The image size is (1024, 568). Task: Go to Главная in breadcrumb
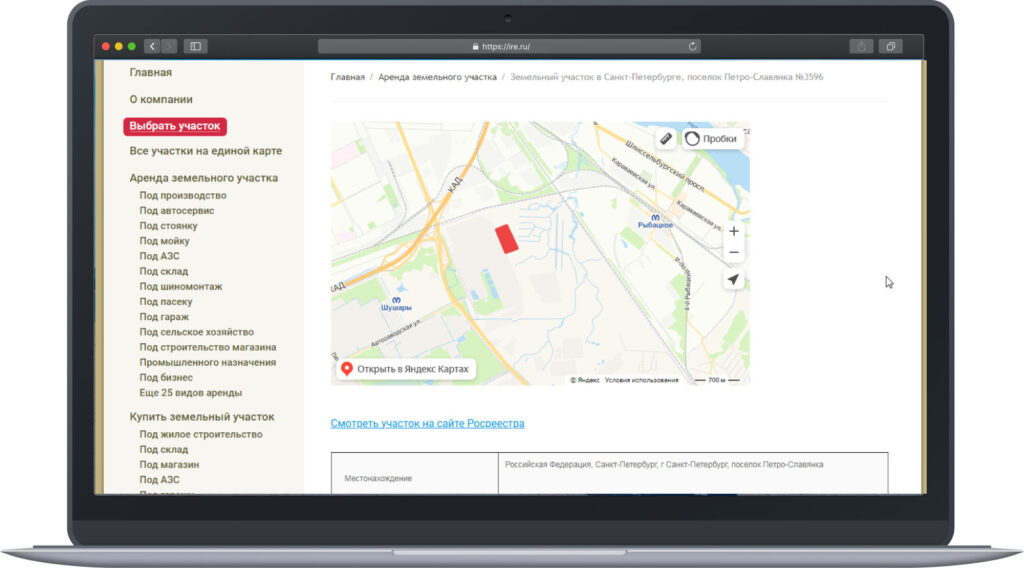(x=347, y=77)
